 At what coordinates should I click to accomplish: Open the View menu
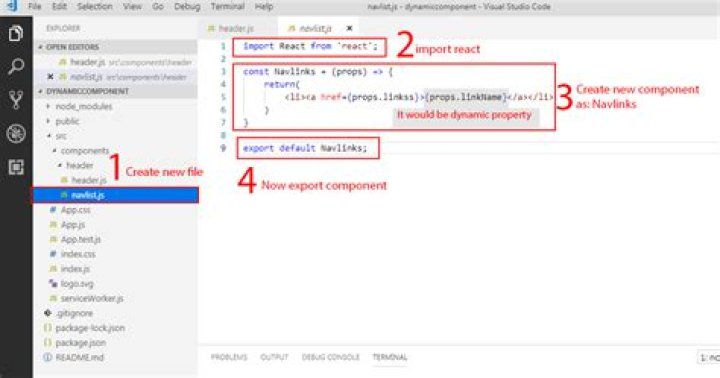[132, 6]
